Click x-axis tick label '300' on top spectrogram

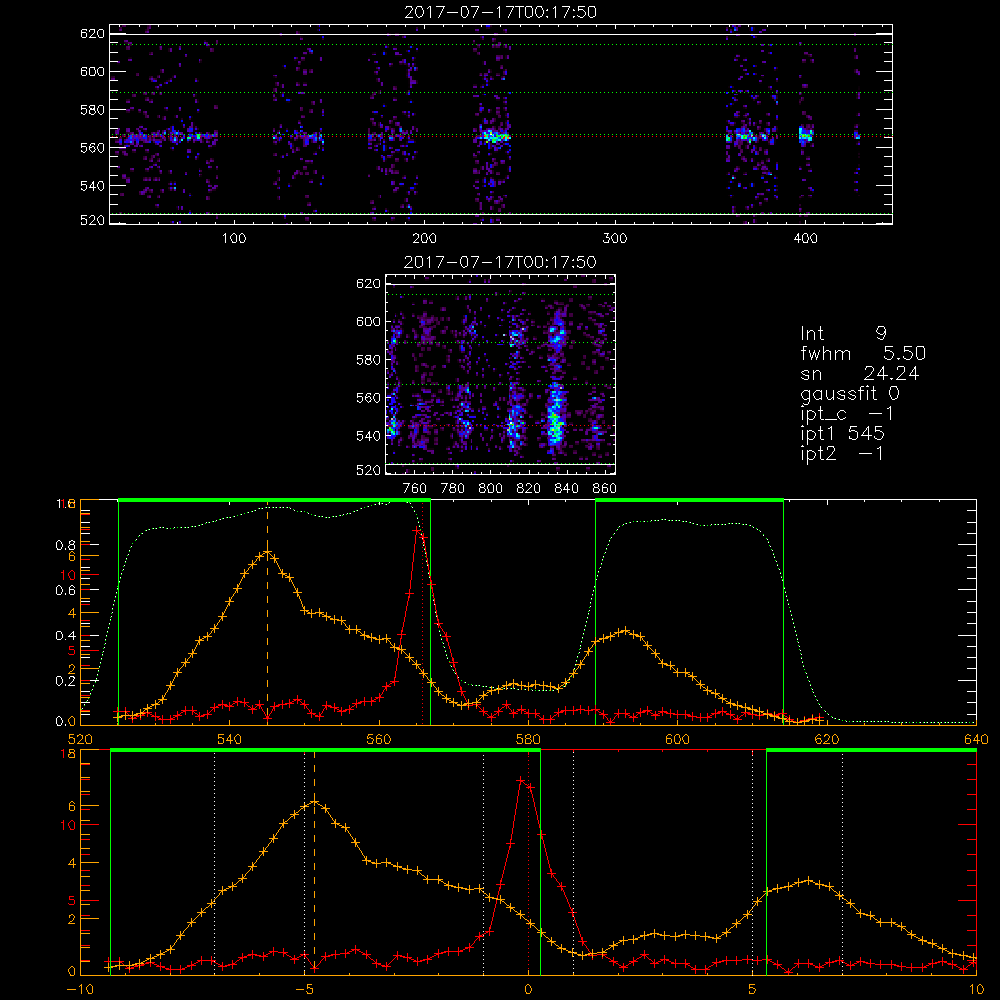coord(615,239)
